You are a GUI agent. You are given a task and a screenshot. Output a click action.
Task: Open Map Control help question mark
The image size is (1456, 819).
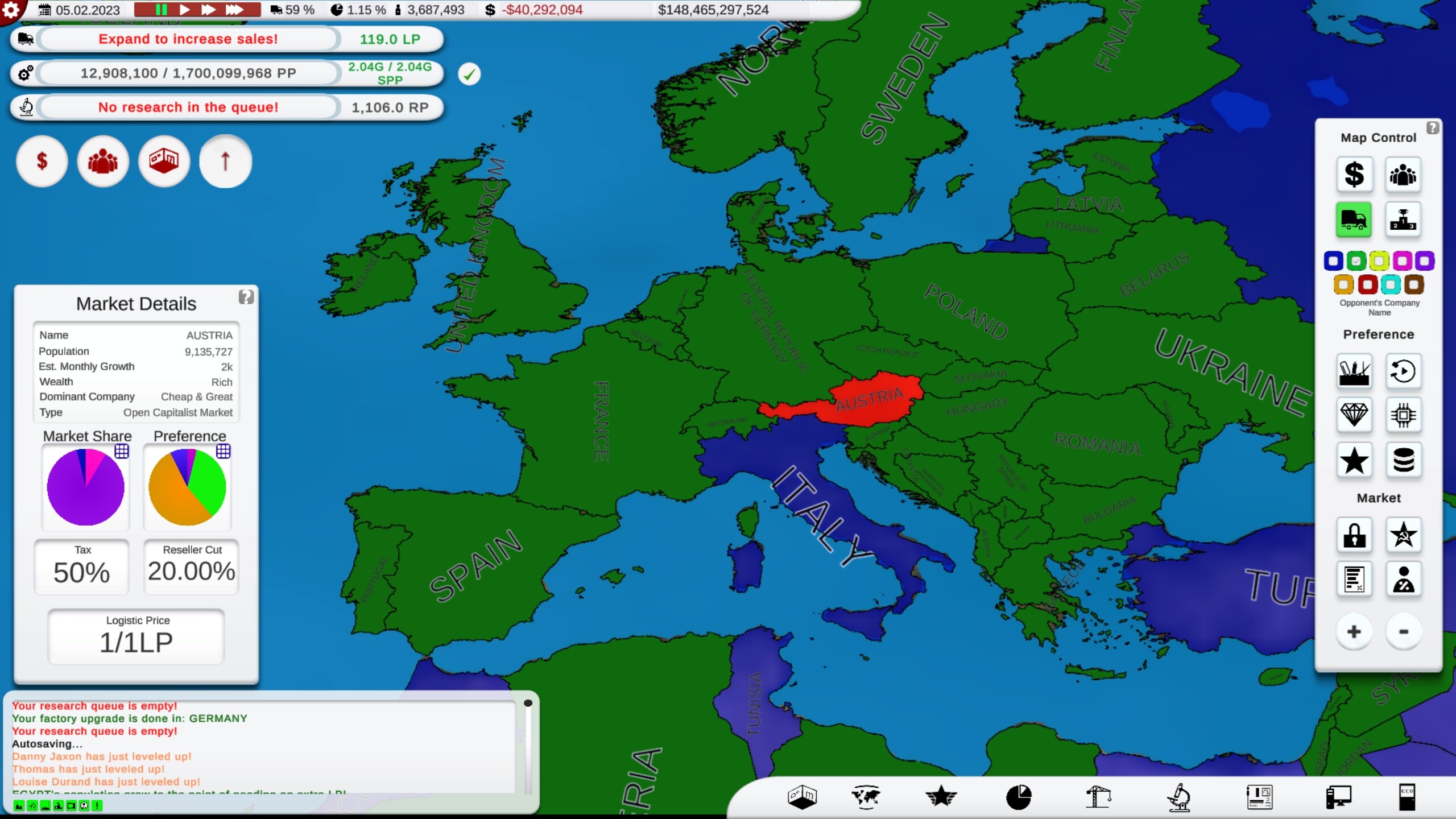(1433, 127)
